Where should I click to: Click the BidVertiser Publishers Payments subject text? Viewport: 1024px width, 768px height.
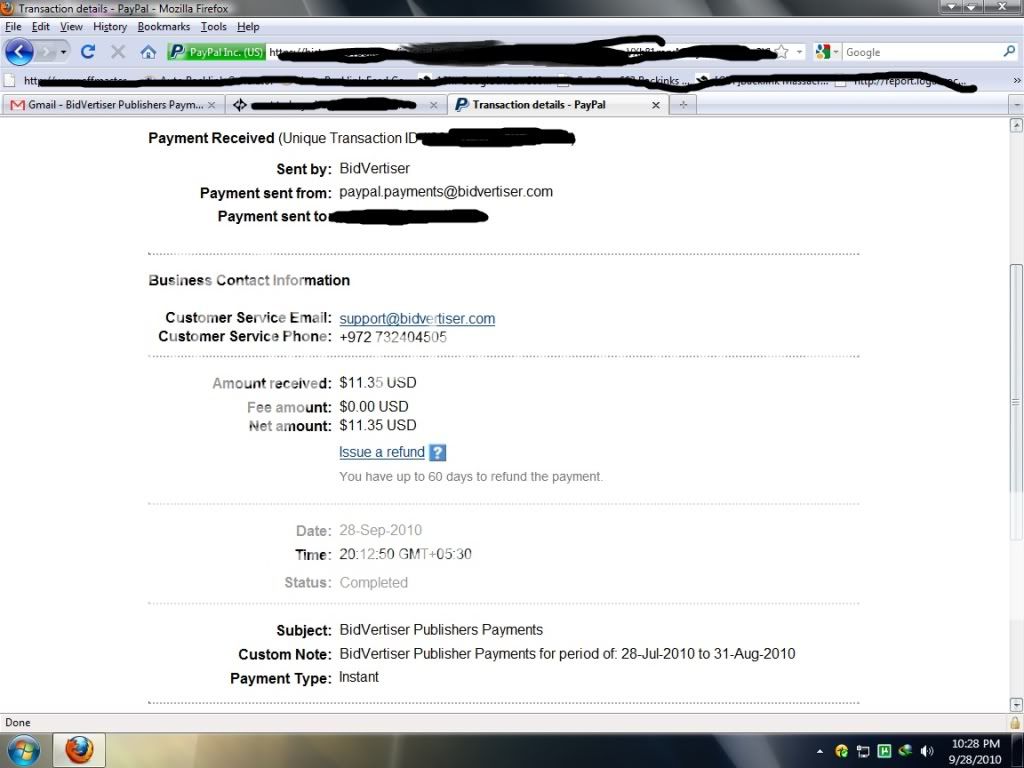point(441,630)
